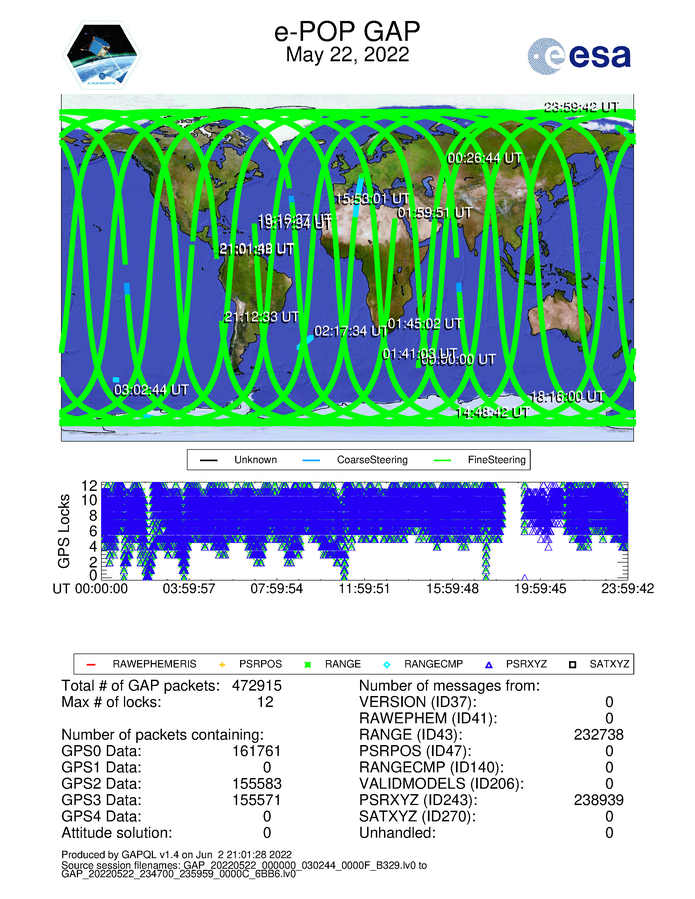Click the blue PSRXYZ triangle marker
Screen dimensions: 695x899
tap(489, 663)
